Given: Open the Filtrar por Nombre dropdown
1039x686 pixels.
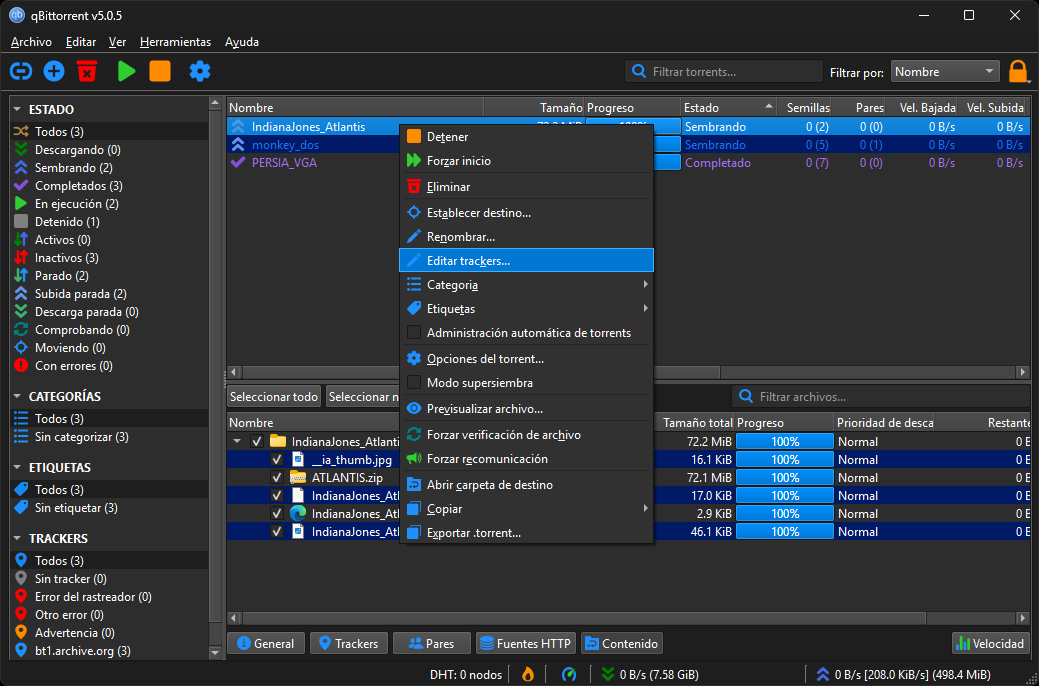Looking at the screenshot, I should [944, 72].
